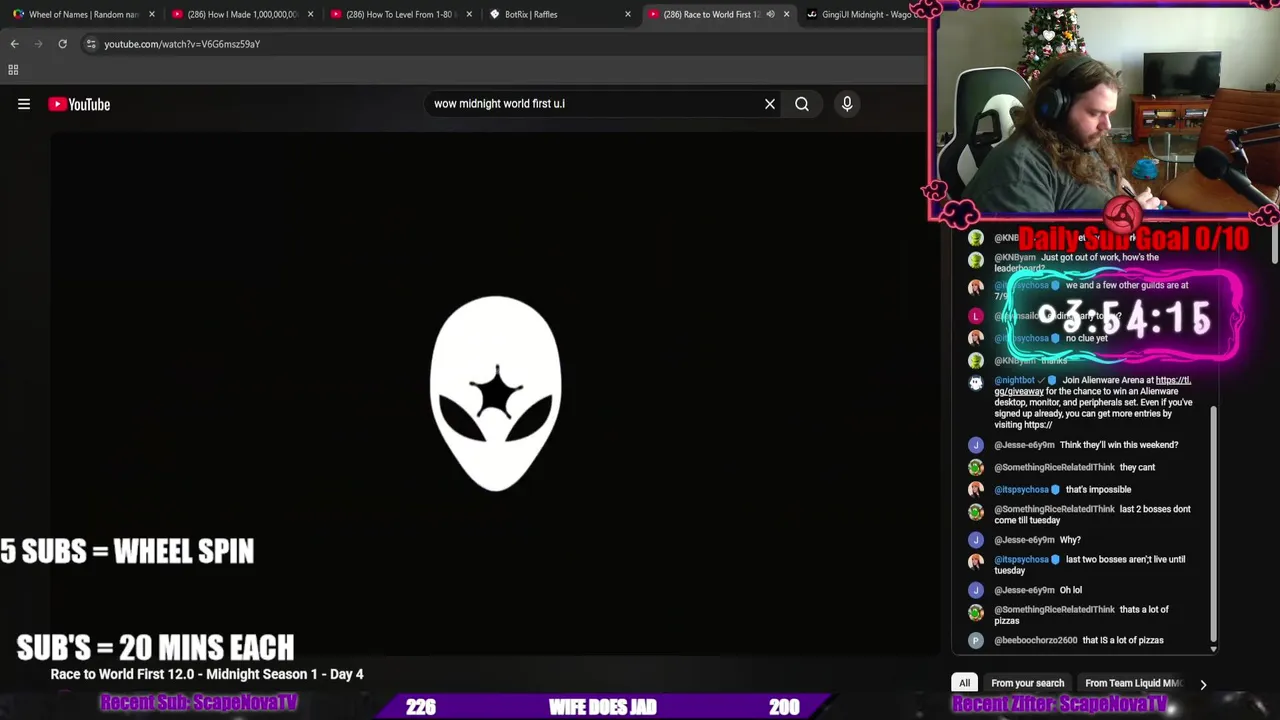Image resolution: width=1280 pixels, height=720 pixels.
Task: Close the BotRix Raffles tab
Action: [628, 14]
